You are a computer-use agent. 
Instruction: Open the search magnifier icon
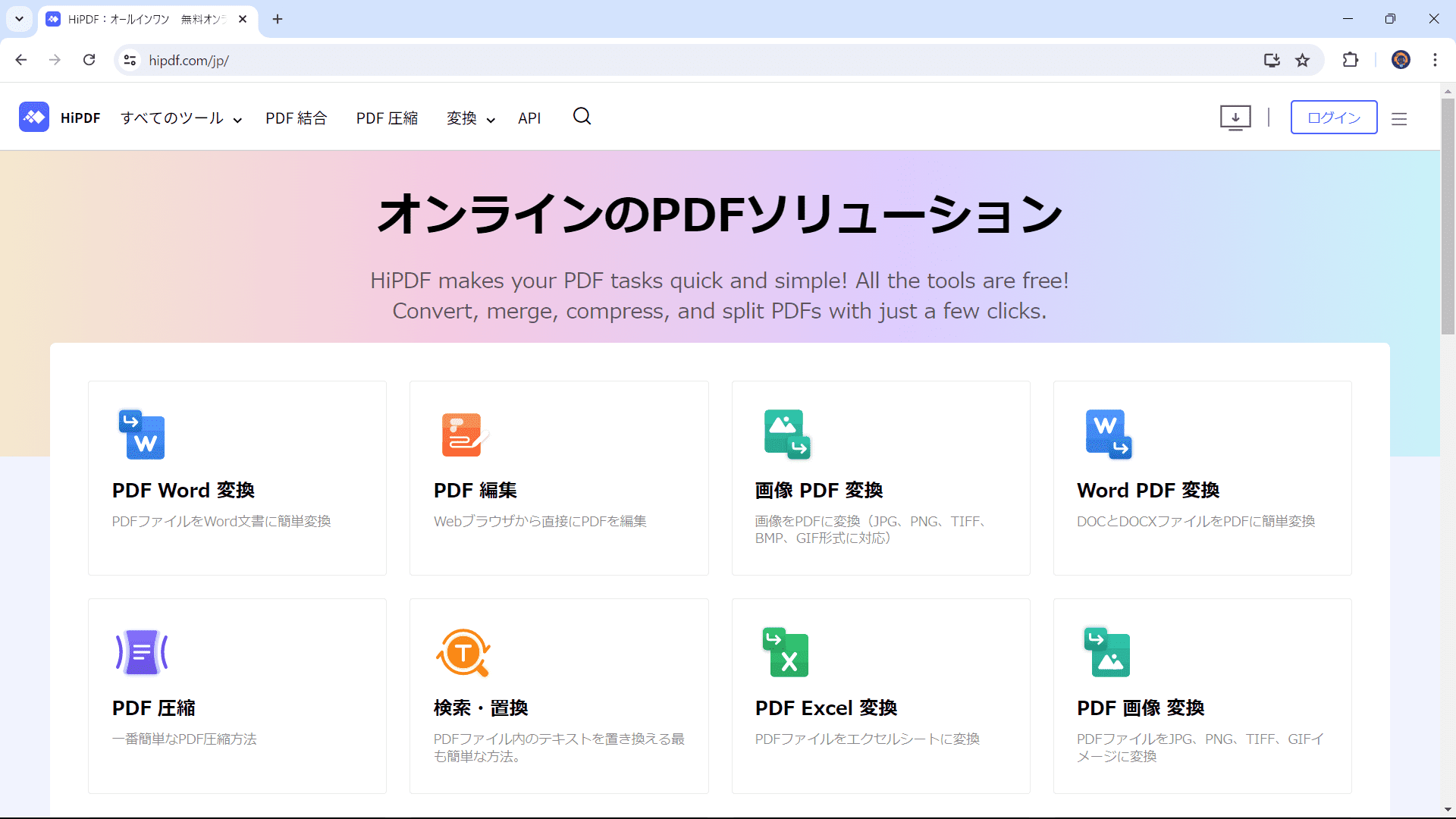[582, 116]
